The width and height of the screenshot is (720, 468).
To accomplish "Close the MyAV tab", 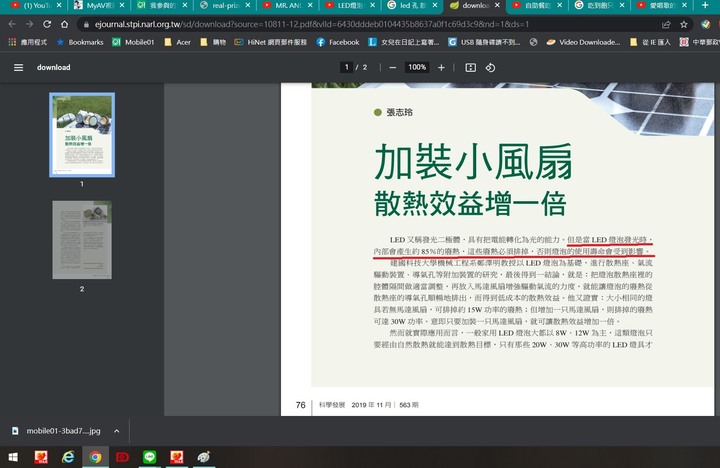I will click(122, 5).
